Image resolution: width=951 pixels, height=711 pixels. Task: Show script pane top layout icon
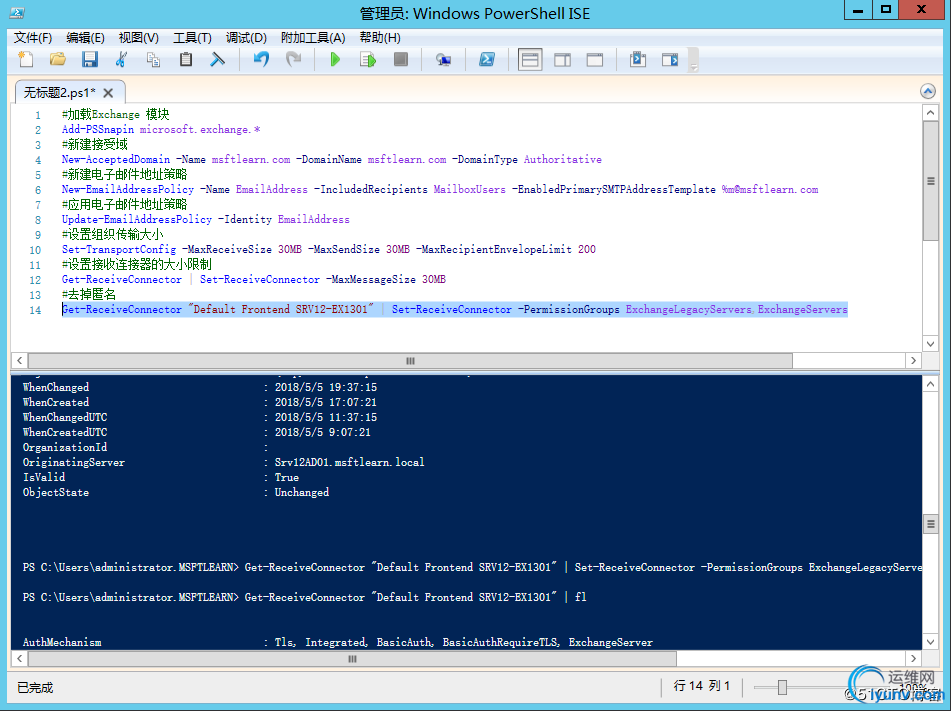530,59
